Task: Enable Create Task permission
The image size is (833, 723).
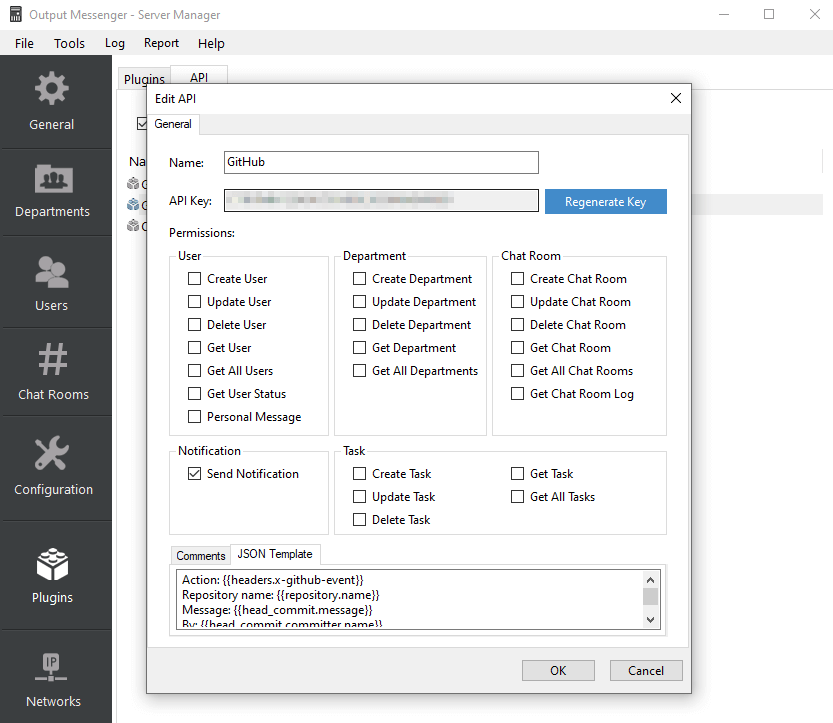Action: [360, 473]
